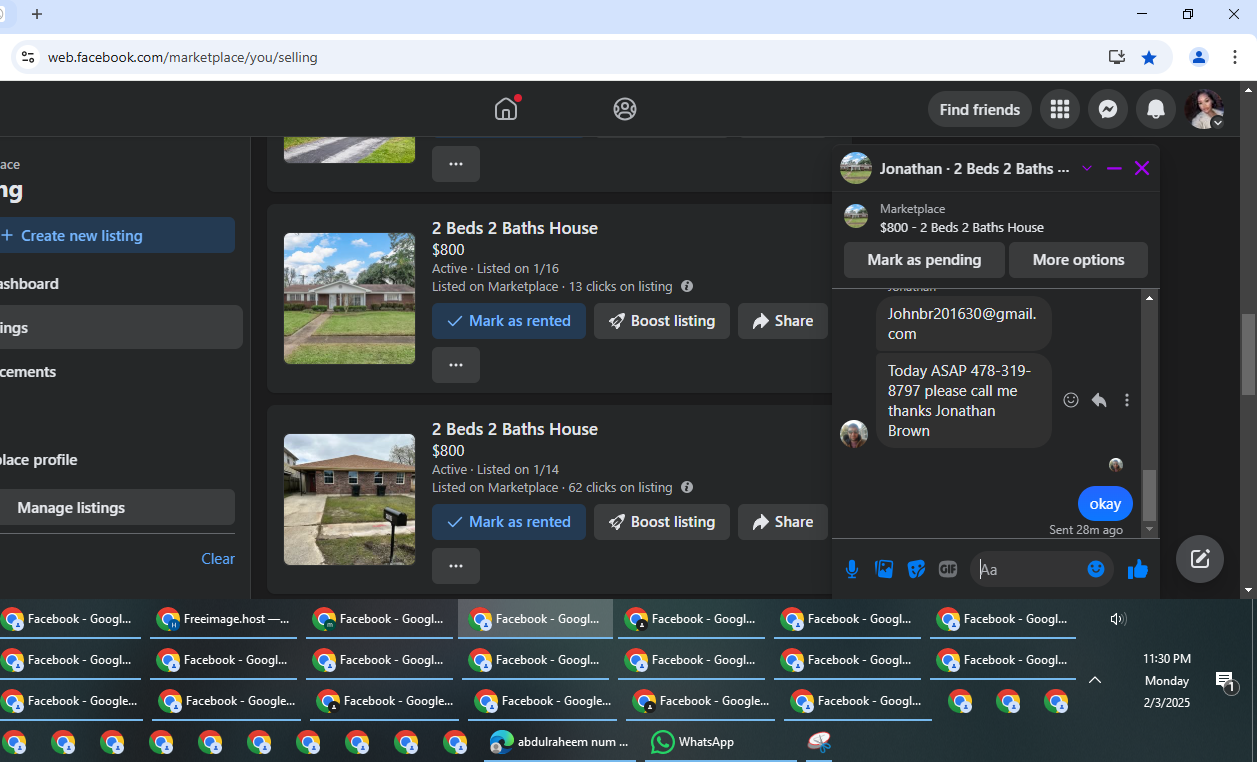
Task: Open a new browser tab
Action: point(37,14)
